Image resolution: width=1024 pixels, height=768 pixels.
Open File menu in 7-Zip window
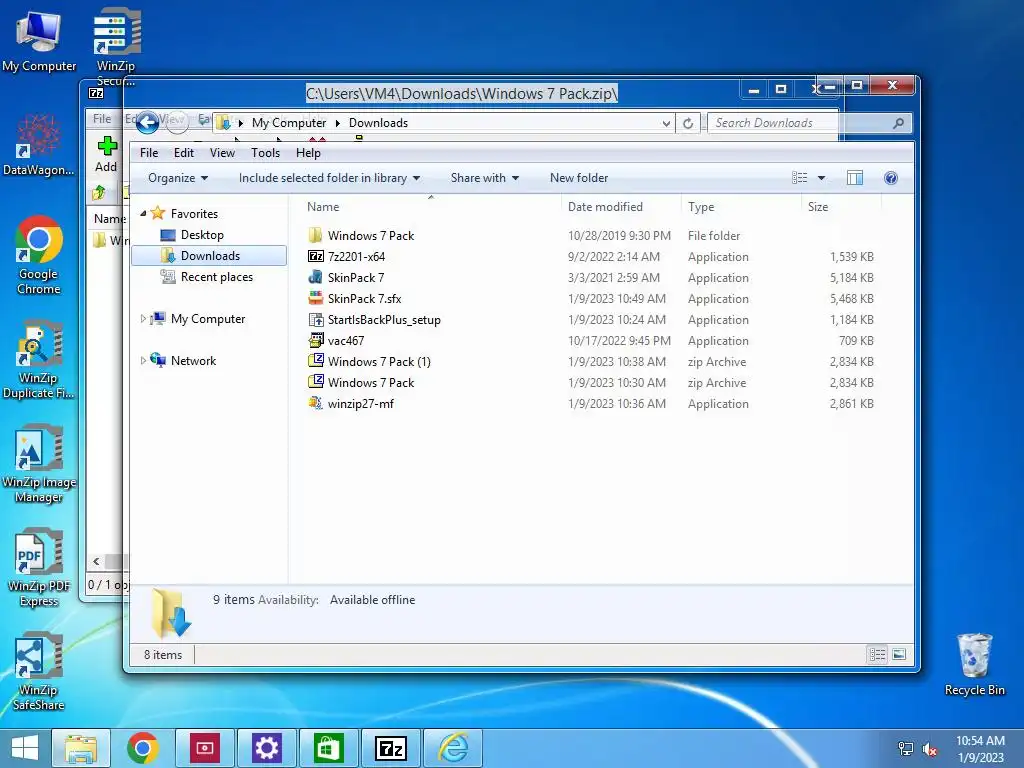click(102, 119)
